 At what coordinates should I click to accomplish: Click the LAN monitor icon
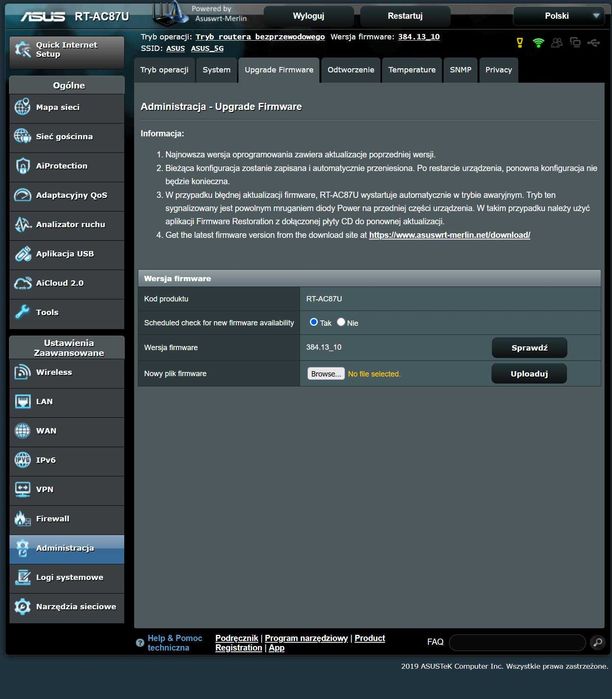click(22, 401)
